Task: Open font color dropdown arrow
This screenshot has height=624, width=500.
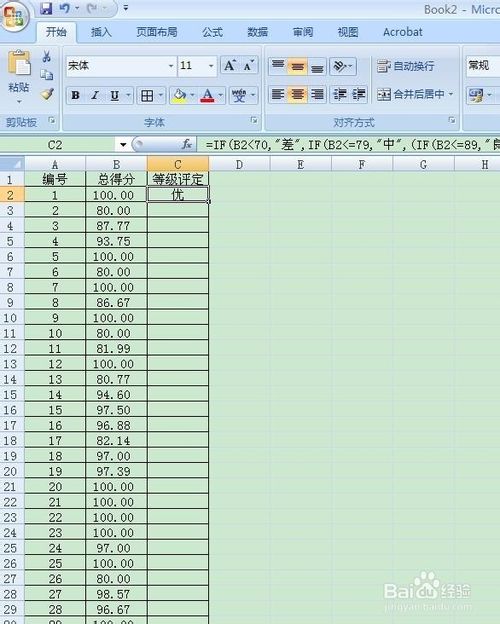Action: click(x=221, y=96)
